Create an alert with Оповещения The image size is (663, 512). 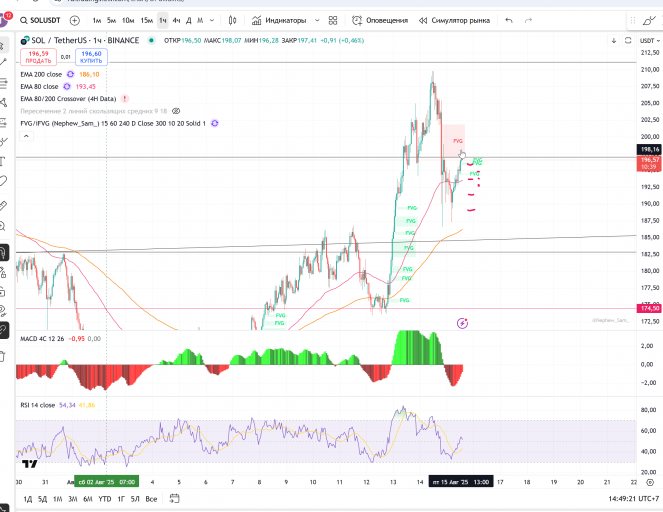(x=380, y=20)
